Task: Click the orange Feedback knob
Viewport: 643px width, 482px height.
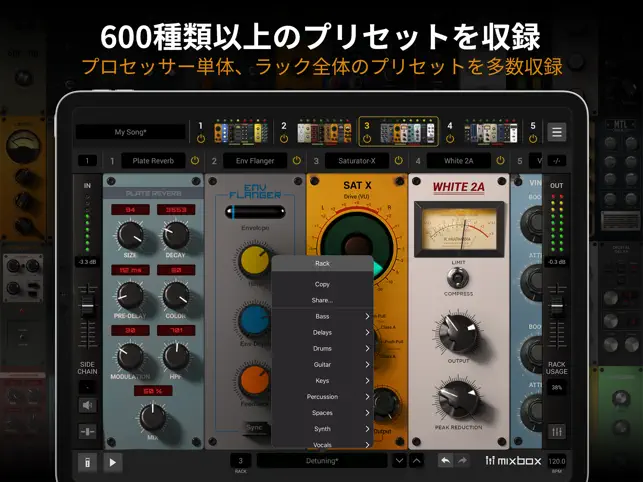Action: pos(255,382)
